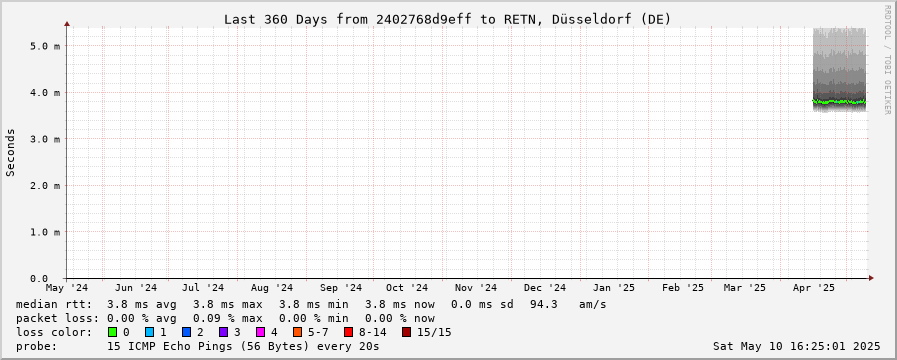Click the orange 5-7 loss swatch
Viewport: 897px width, 360px height.
[297, 332]
